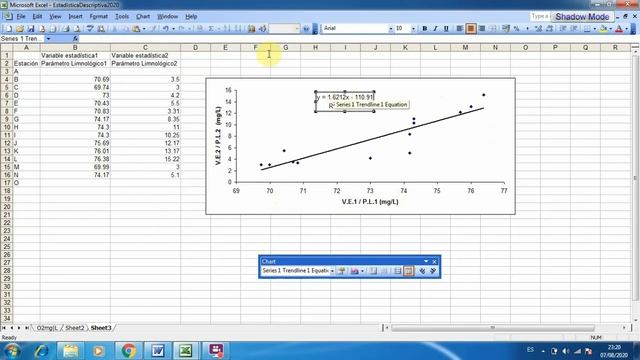Toggle Bold formatting
Viewport: 640px width, 360px height.
[424, 29]
